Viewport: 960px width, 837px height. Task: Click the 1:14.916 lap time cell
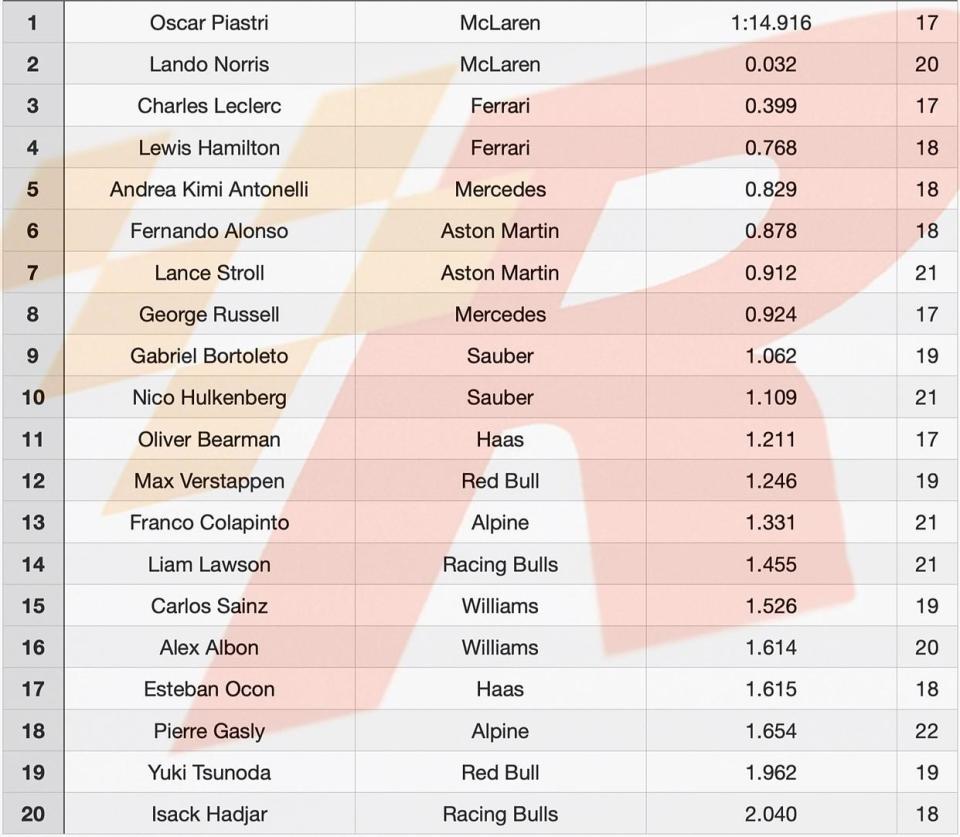[x=771, y=23]
